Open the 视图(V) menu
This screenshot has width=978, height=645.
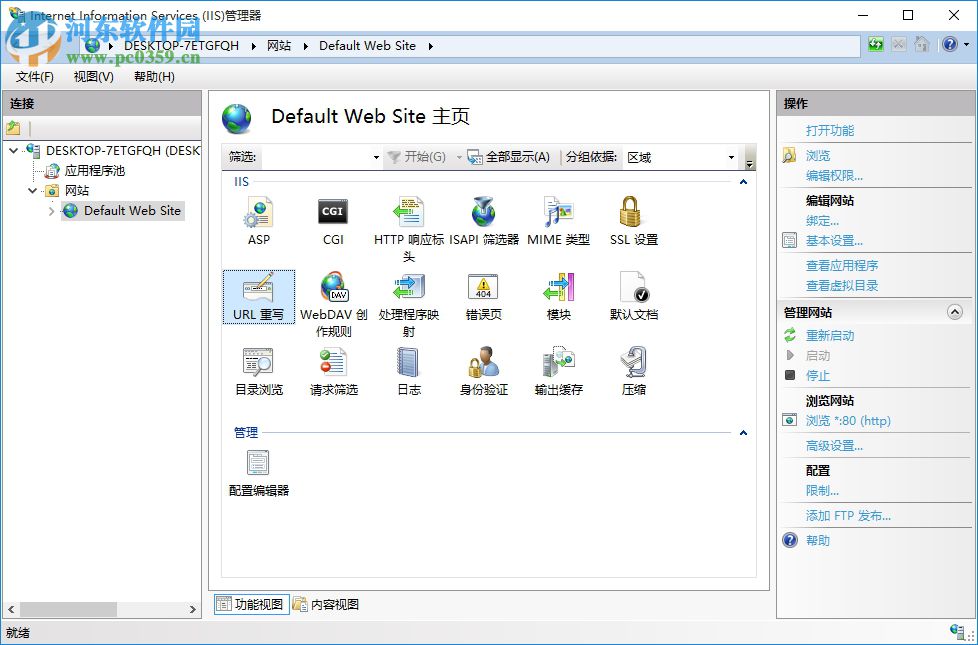click(92, 76)
